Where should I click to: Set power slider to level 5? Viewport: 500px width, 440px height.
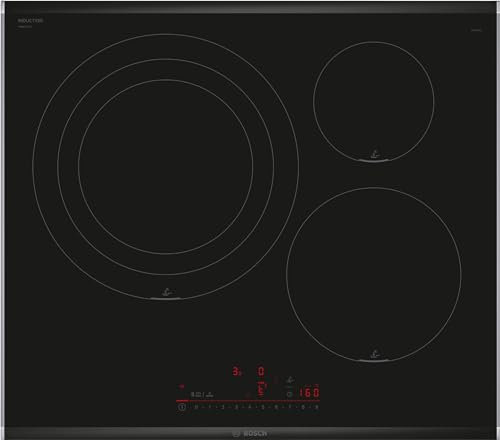click(x=263, y=407)
